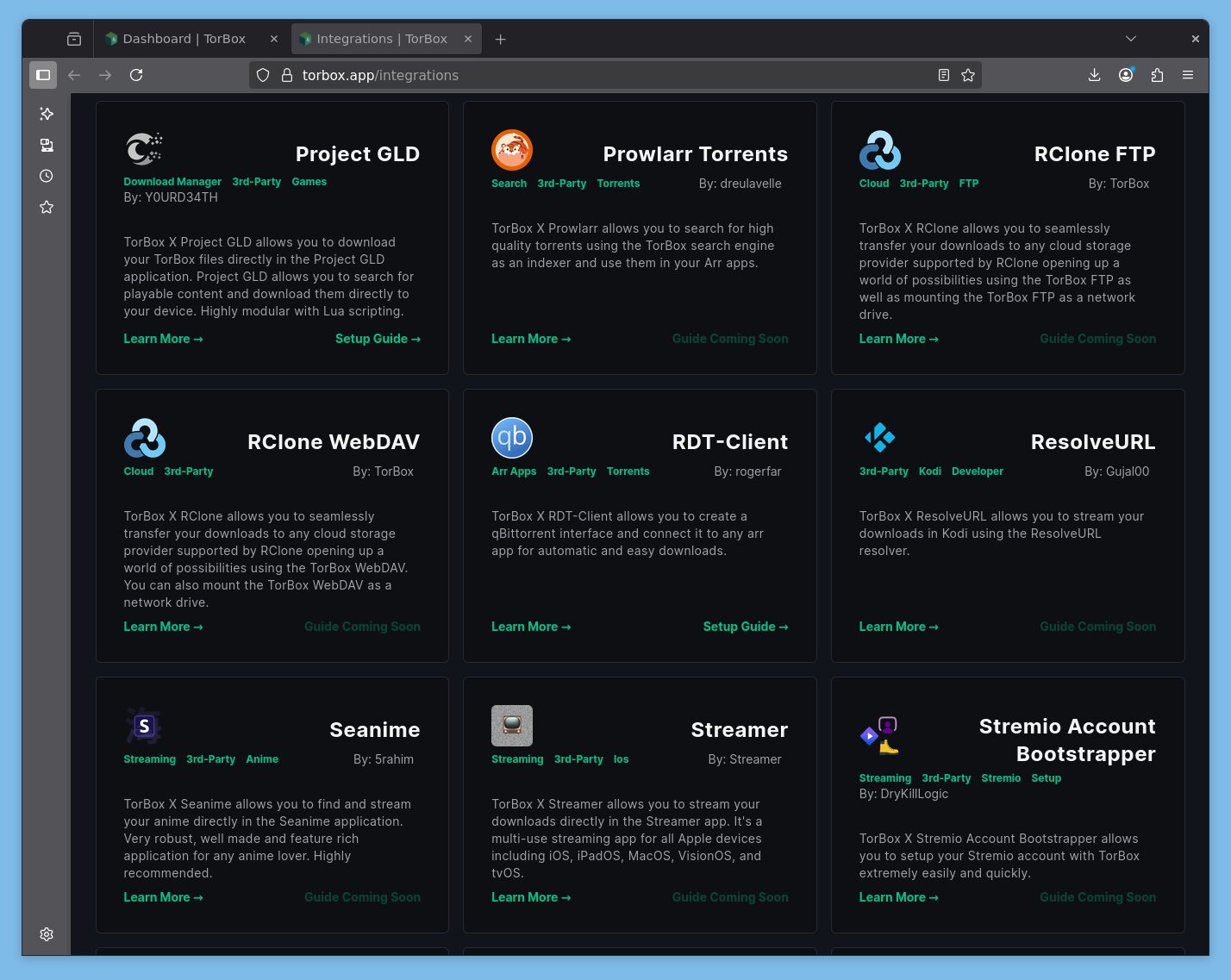Open history clock in sidebar
Screen dimensions: 1231x980
click(47, 176)
